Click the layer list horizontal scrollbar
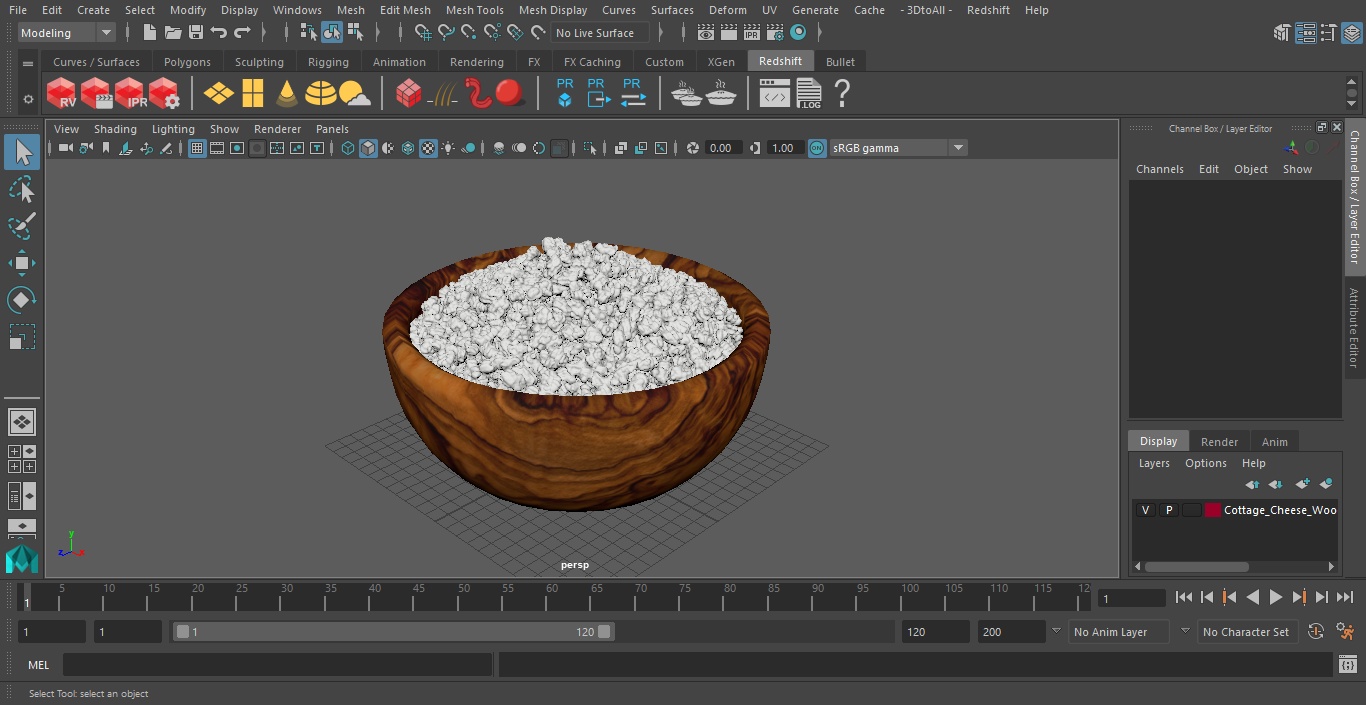This screenshot has height=705, width=1366. [x=1197, y=566]
